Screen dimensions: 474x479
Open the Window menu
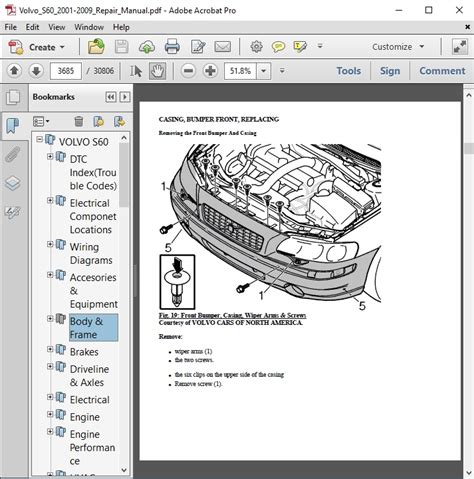point(89,27)
